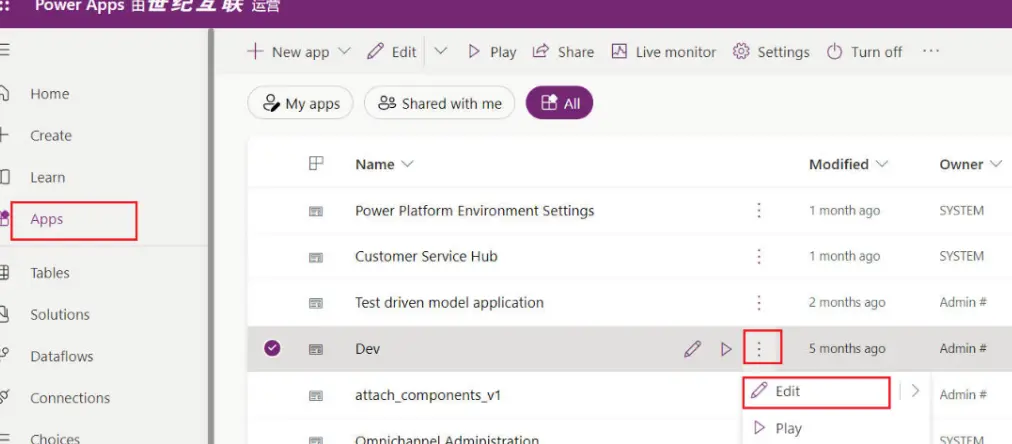The width and height of the screenshot is (1012, 444).
Task: Open Solutions in the left navigation
Action: [60, 314]
